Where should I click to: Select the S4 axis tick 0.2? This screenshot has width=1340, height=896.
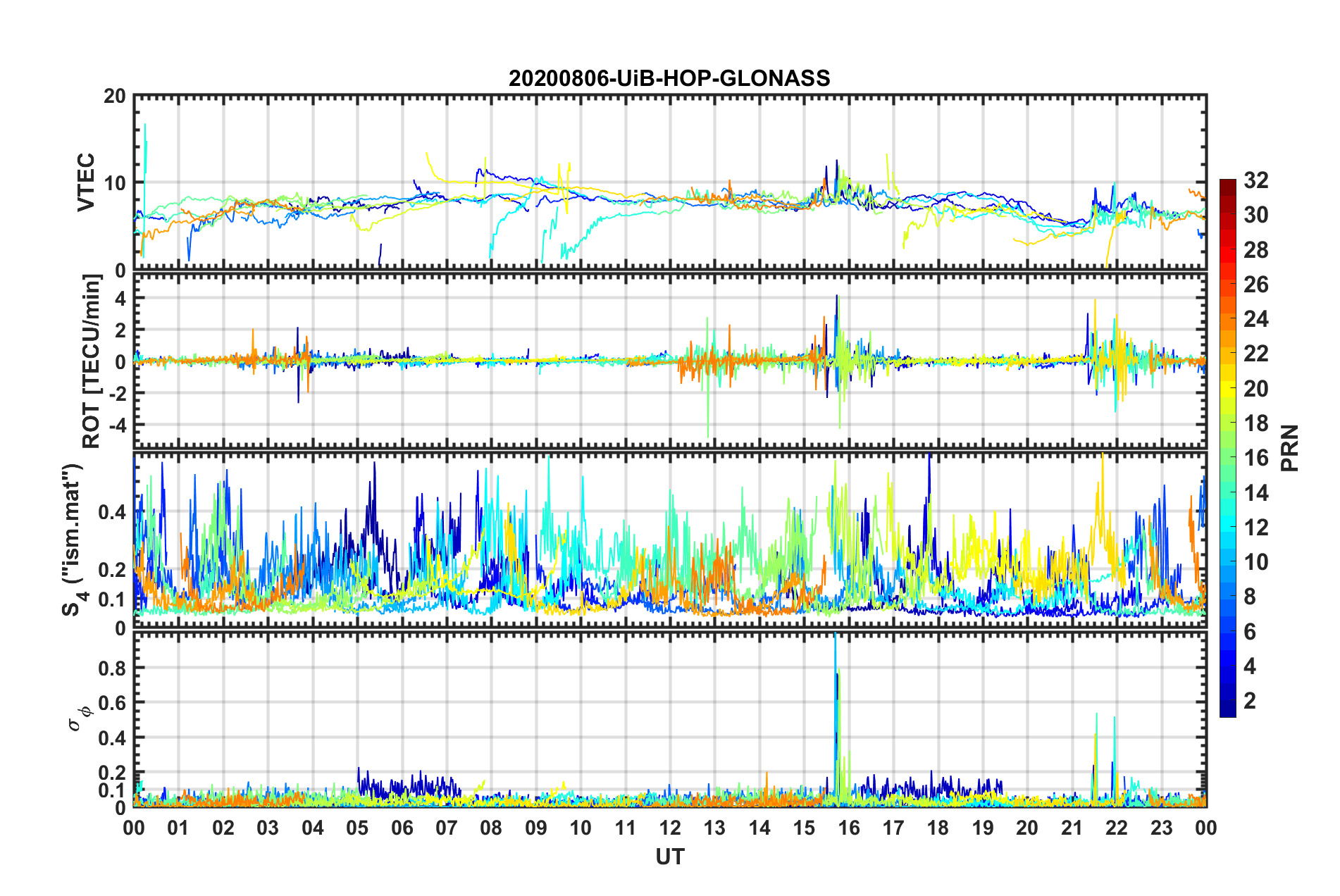pyautogui.click(x=112, y=570)
